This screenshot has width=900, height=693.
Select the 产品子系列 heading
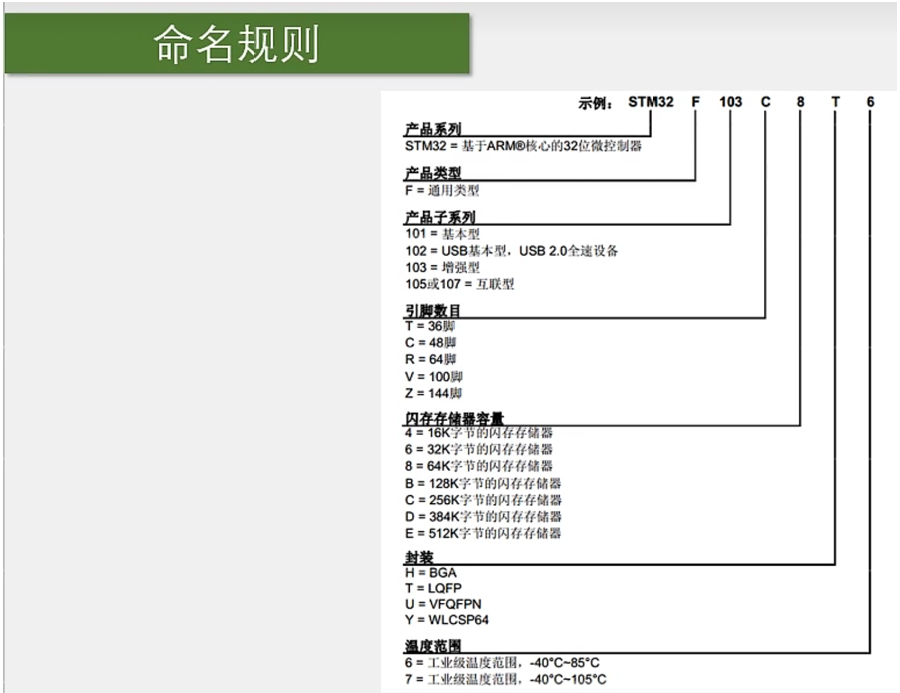tap(439, 217)
